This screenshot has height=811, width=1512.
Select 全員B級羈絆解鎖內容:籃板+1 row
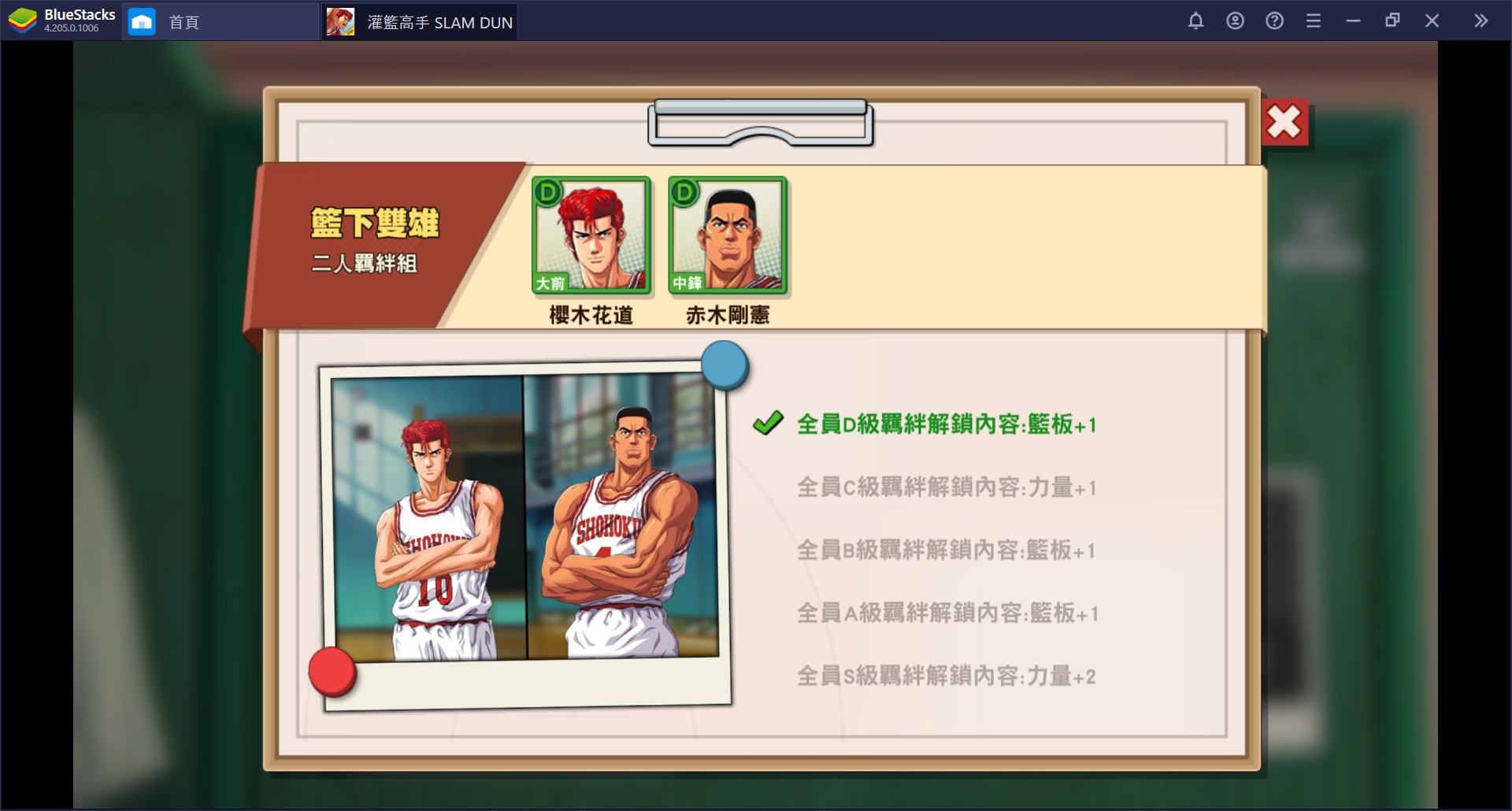[946, 550]
